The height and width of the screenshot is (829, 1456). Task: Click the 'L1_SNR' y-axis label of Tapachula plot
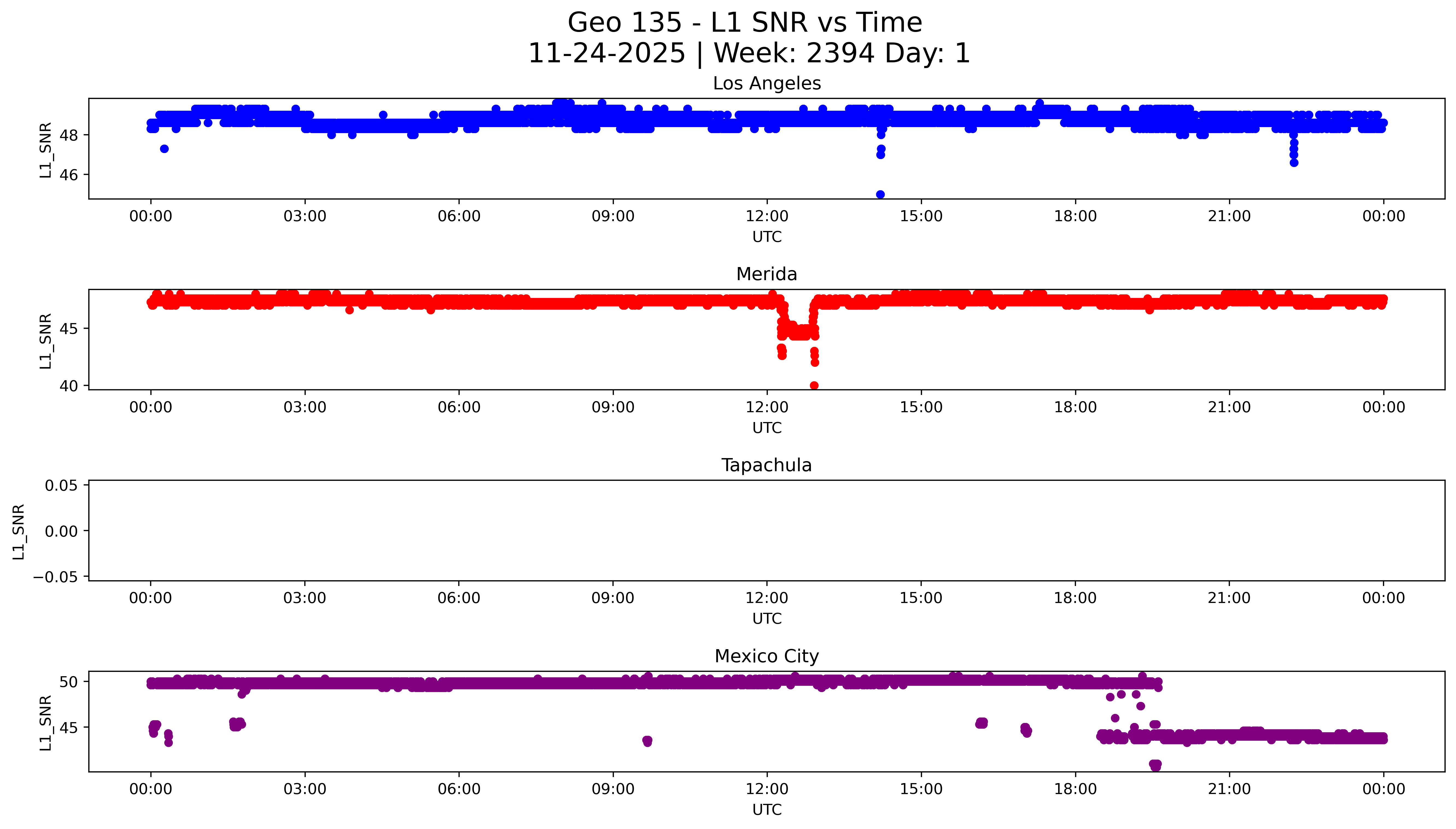18,531
